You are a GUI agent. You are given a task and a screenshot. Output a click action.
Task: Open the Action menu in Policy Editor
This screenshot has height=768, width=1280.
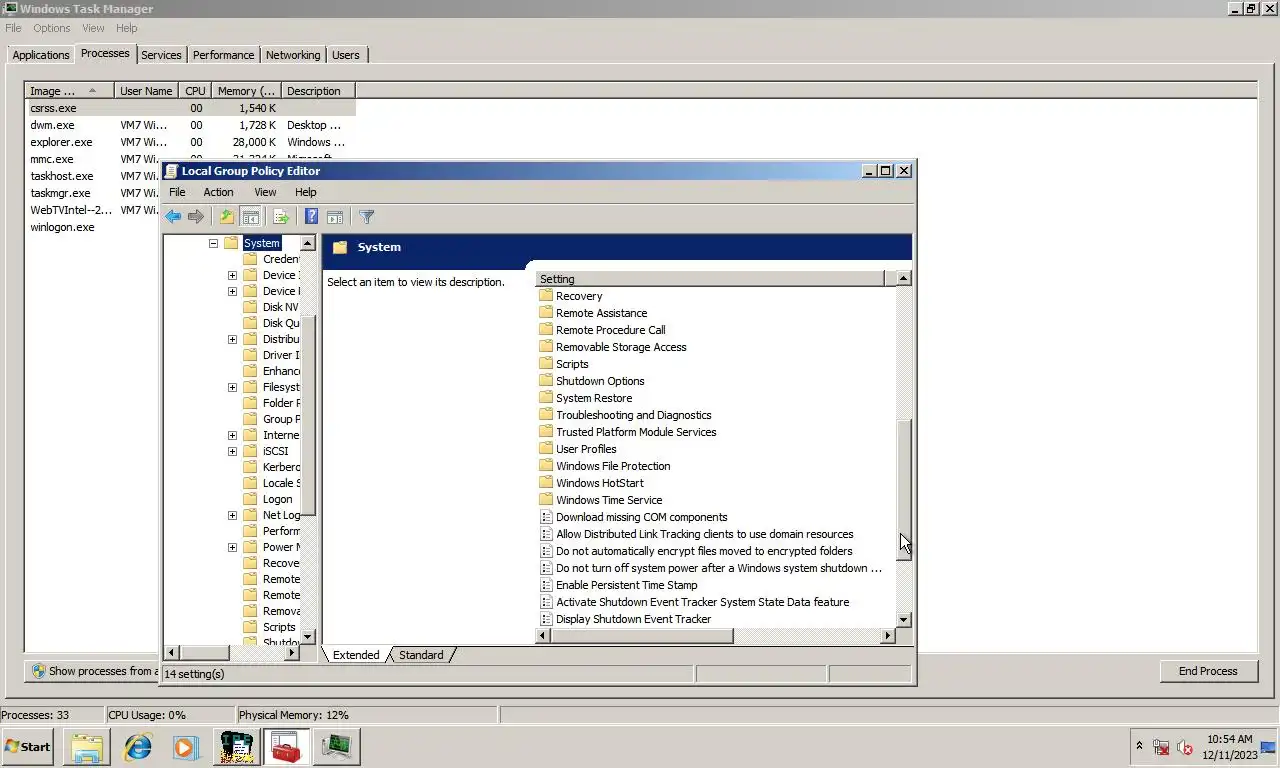218,192
